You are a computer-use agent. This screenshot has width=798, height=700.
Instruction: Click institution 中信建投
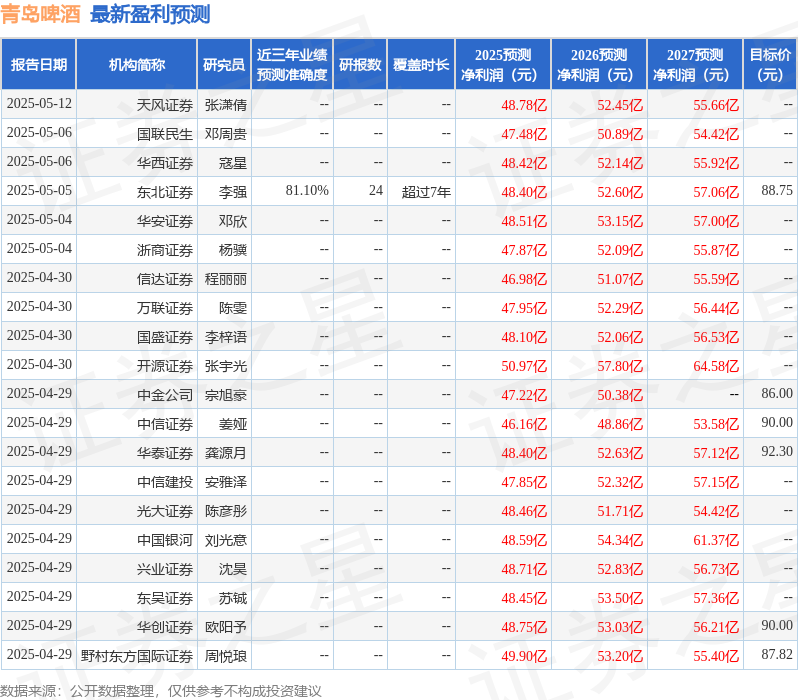click(164, 483)
